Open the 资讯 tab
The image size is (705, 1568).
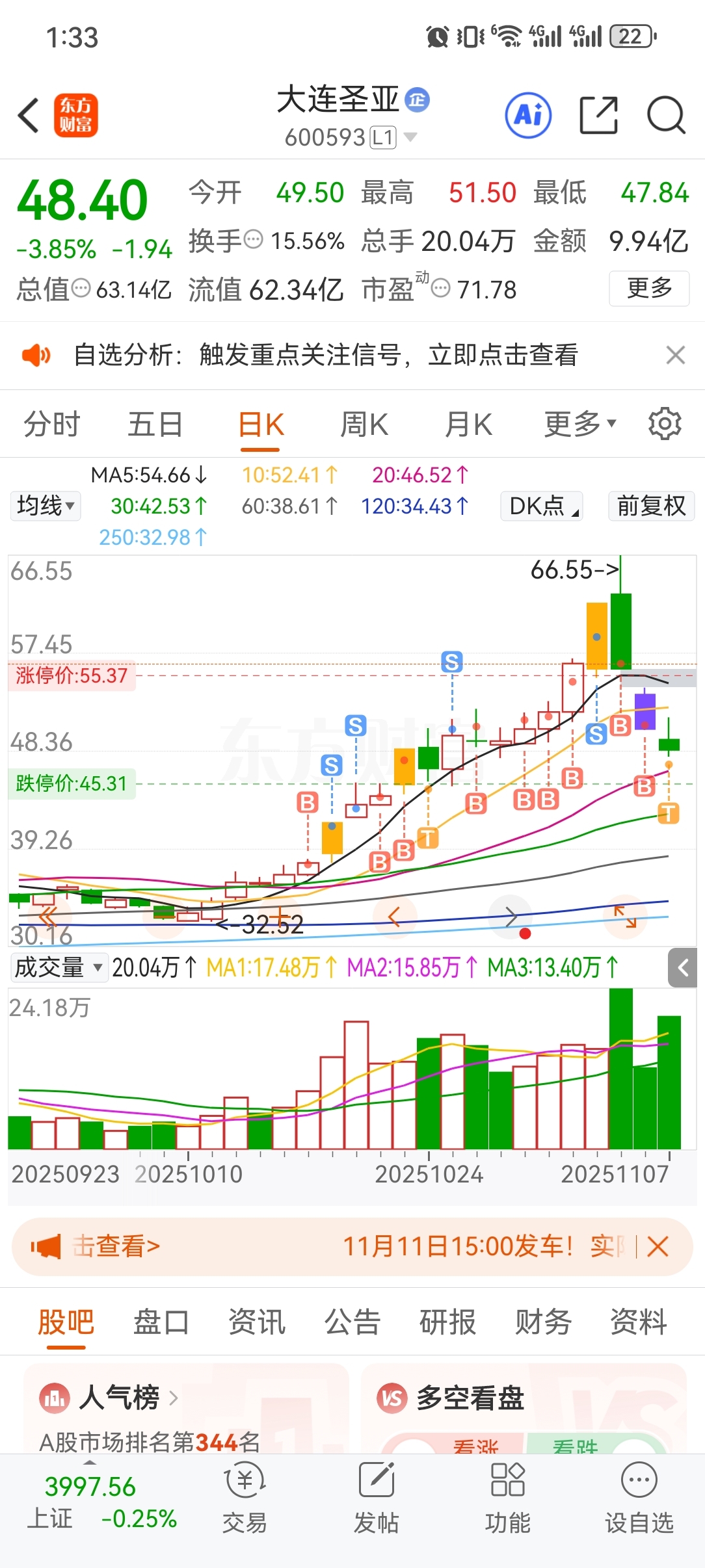(257, 1322)
